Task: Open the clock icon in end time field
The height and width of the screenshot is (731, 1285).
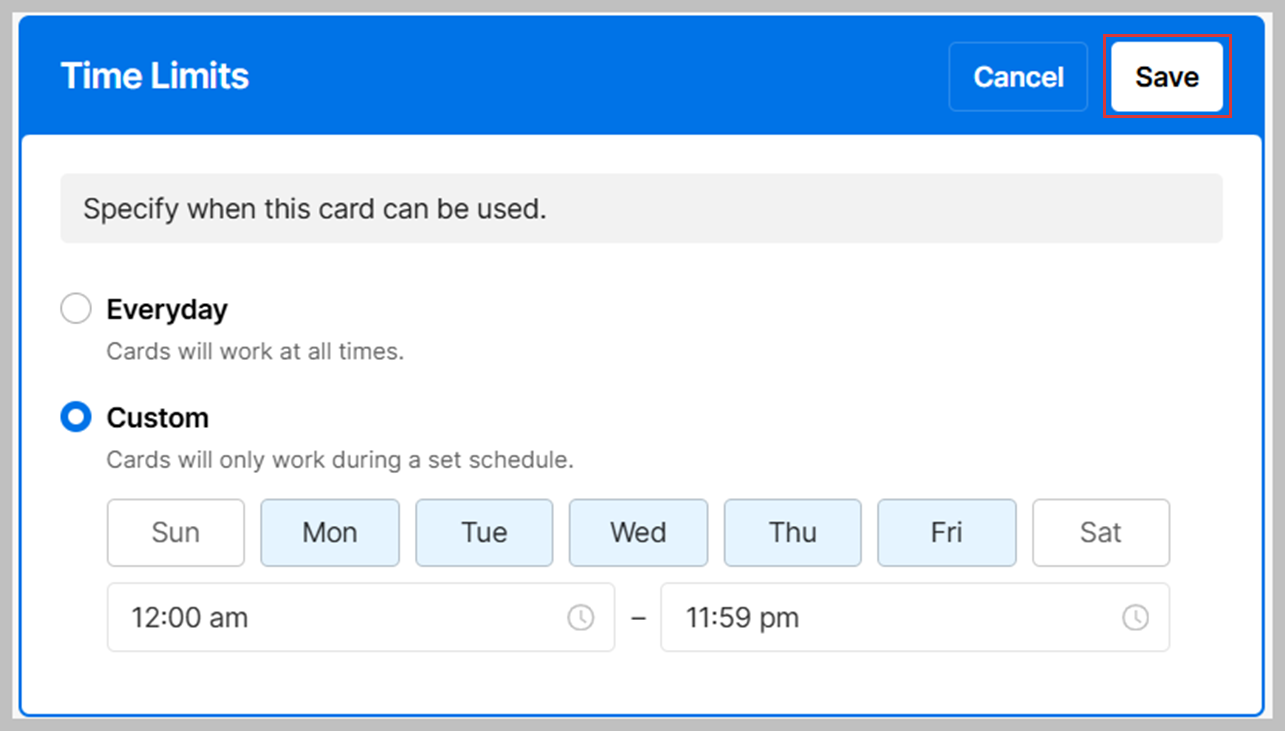Action: coord(1134,618)
